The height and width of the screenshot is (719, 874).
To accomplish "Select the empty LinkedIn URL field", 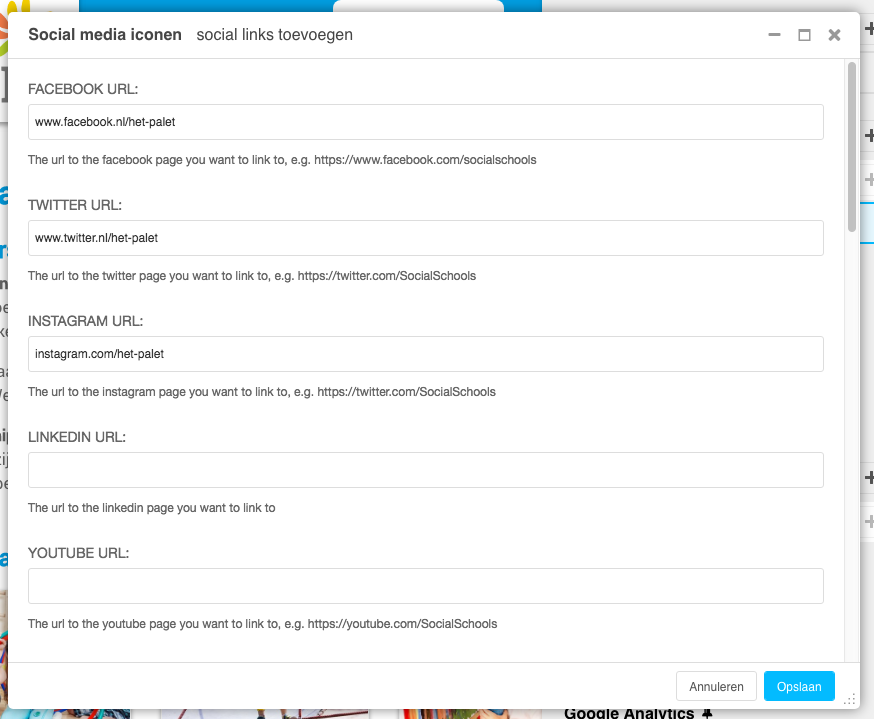I will tap(425, 470).
